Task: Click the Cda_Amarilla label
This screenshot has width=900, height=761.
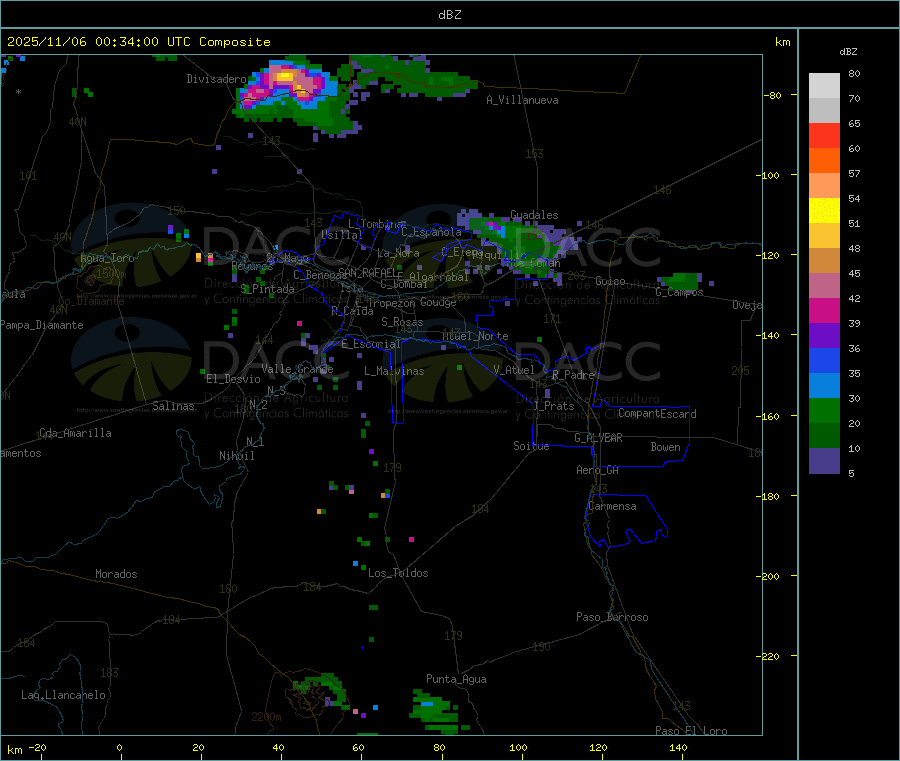Action: (x=75, y=433)
